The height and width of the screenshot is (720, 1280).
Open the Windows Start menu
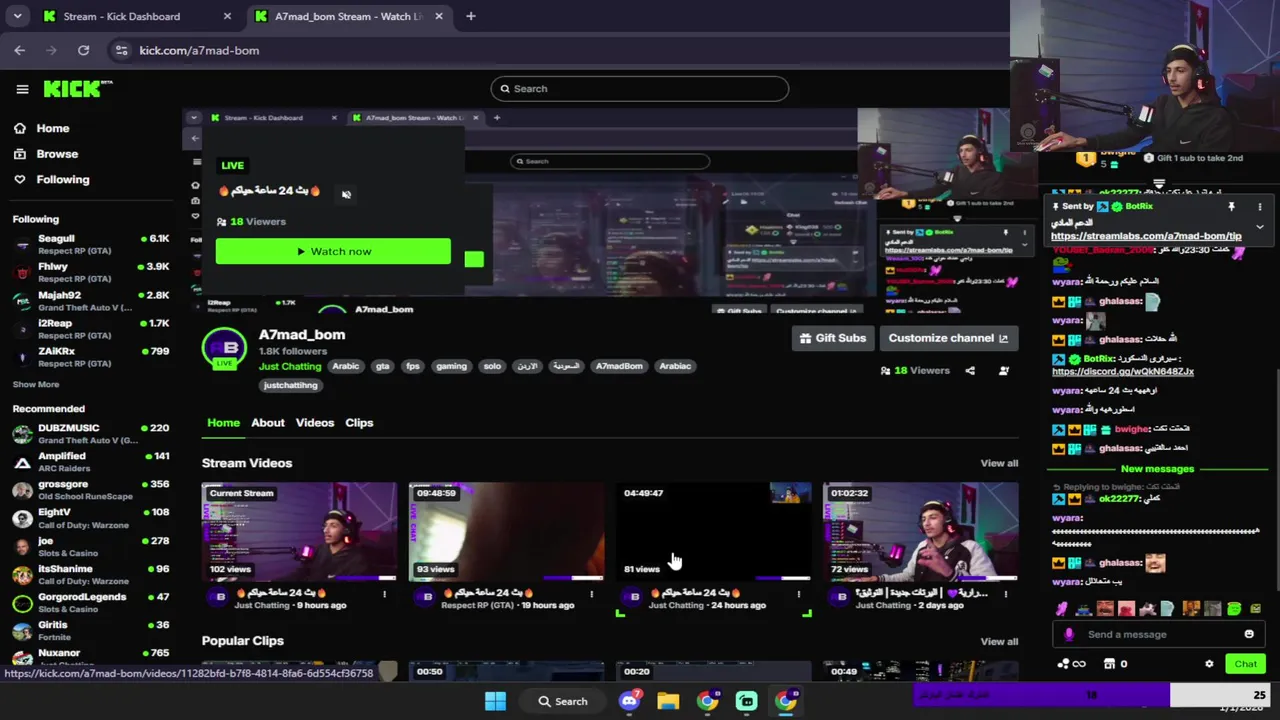click(x=495, y=701)
